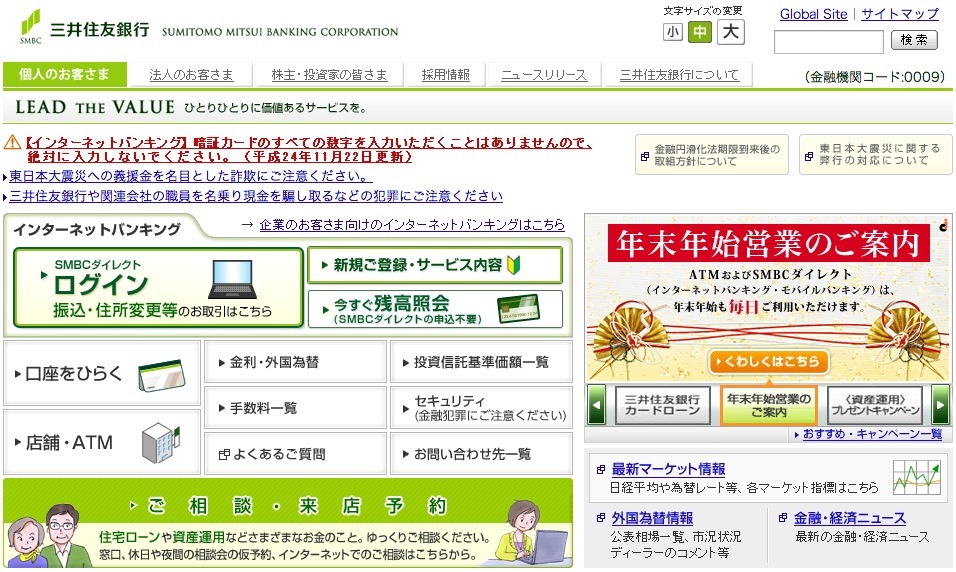Click the building icon for 店舗・ATM
This screenshot has width=956, height=572.
click(x=160, y=442)
